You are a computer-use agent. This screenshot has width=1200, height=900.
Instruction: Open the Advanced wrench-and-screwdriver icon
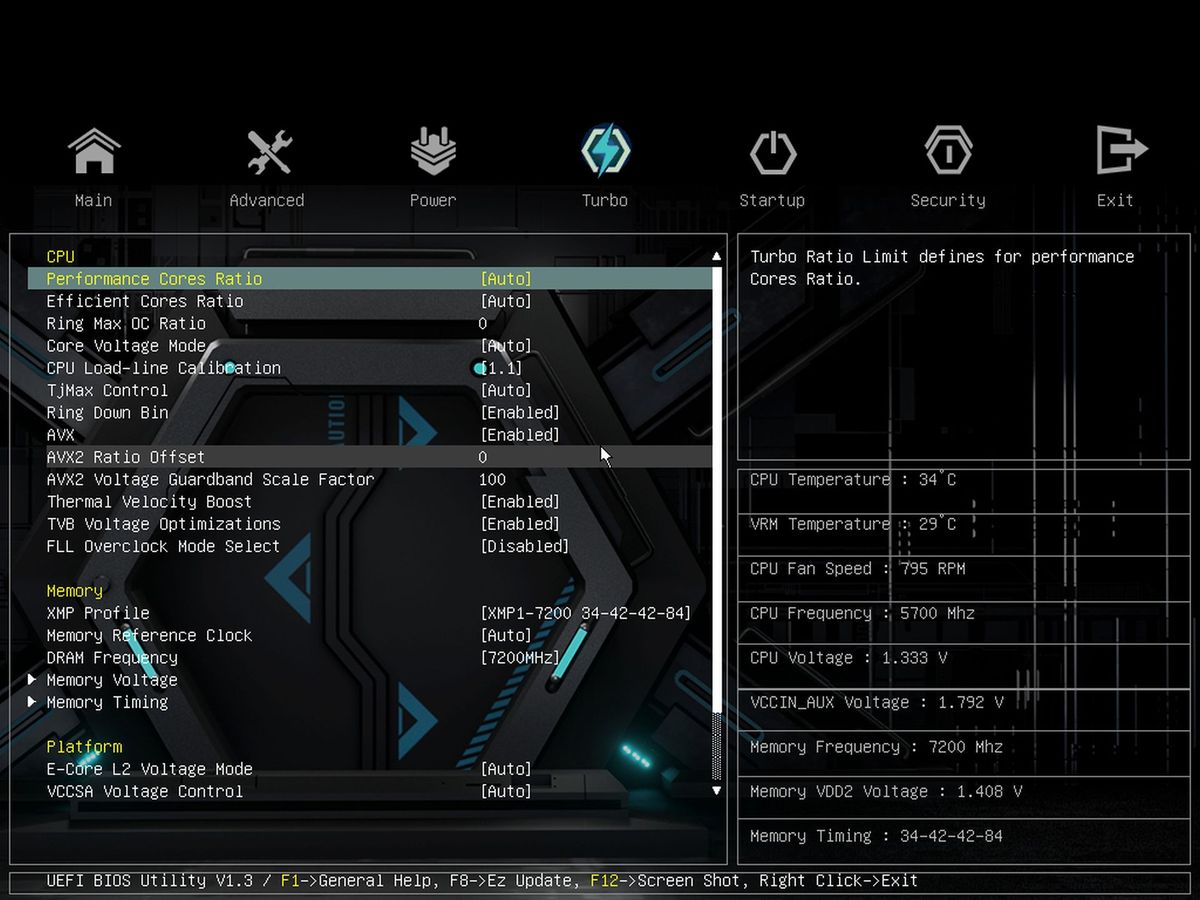[269, 152]
